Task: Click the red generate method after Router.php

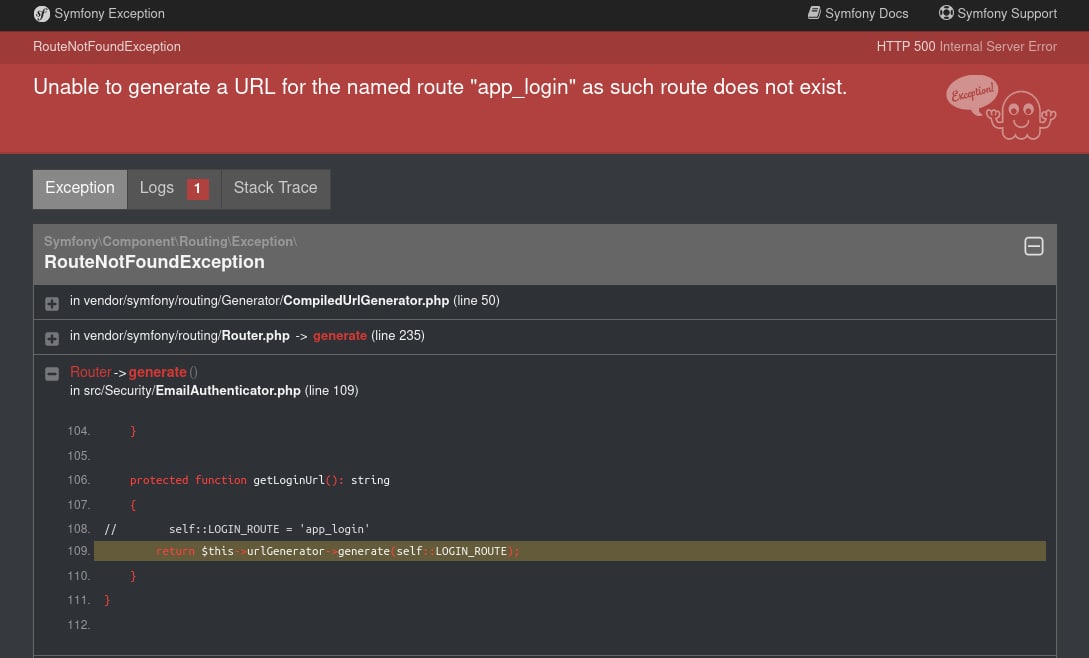Action: (x=340, y=336)
